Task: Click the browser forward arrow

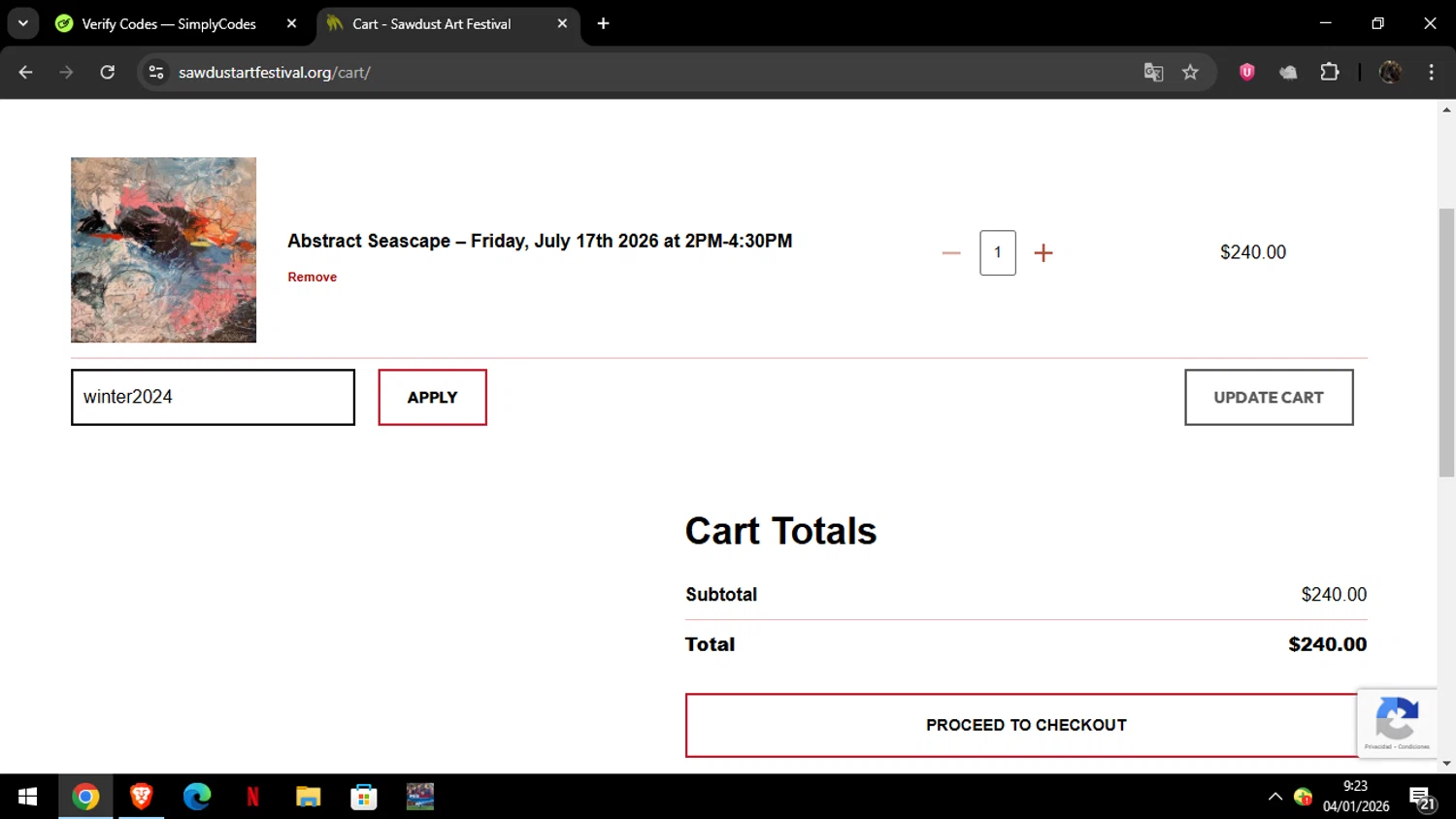Action: (x=66, y=72)
